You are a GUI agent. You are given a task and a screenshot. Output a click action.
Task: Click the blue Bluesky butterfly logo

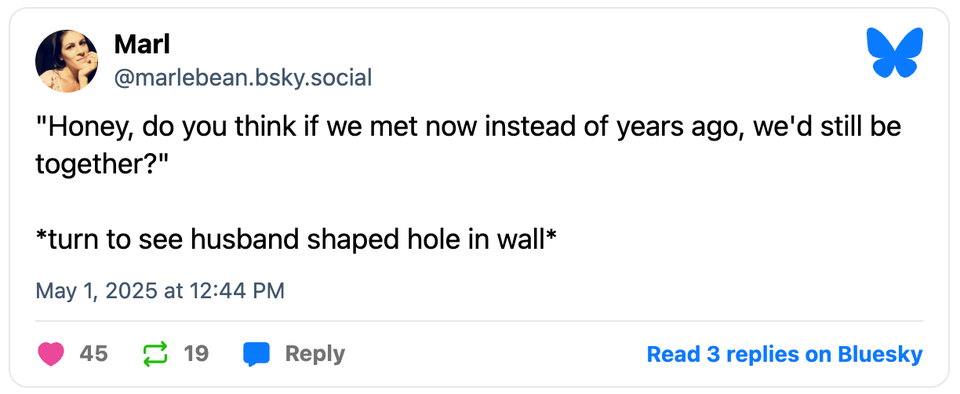click(894, 53)
